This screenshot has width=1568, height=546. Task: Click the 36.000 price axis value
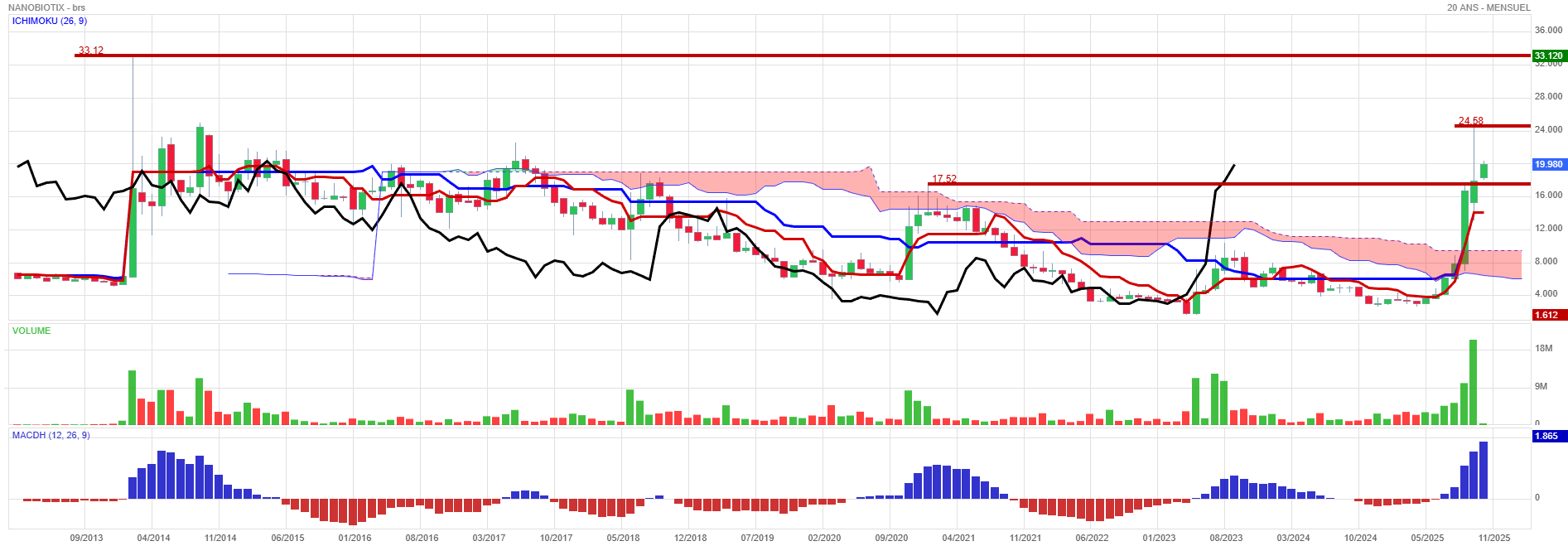click(1548, 30)
